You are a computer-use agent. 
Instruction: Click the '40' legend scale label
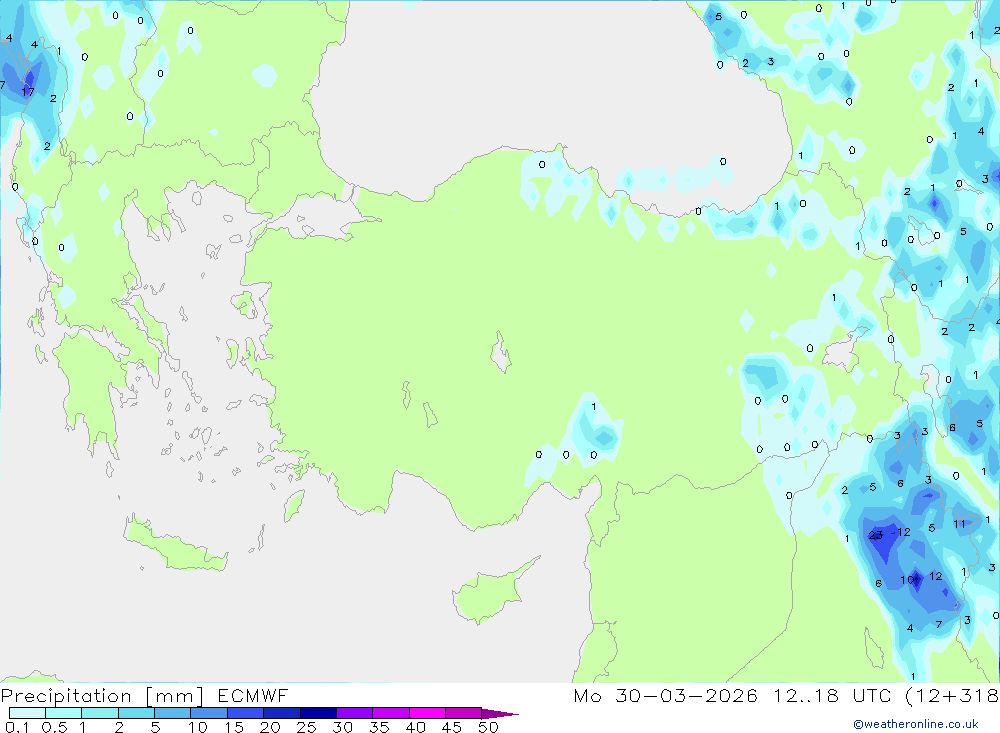click(x=415, y=727)
